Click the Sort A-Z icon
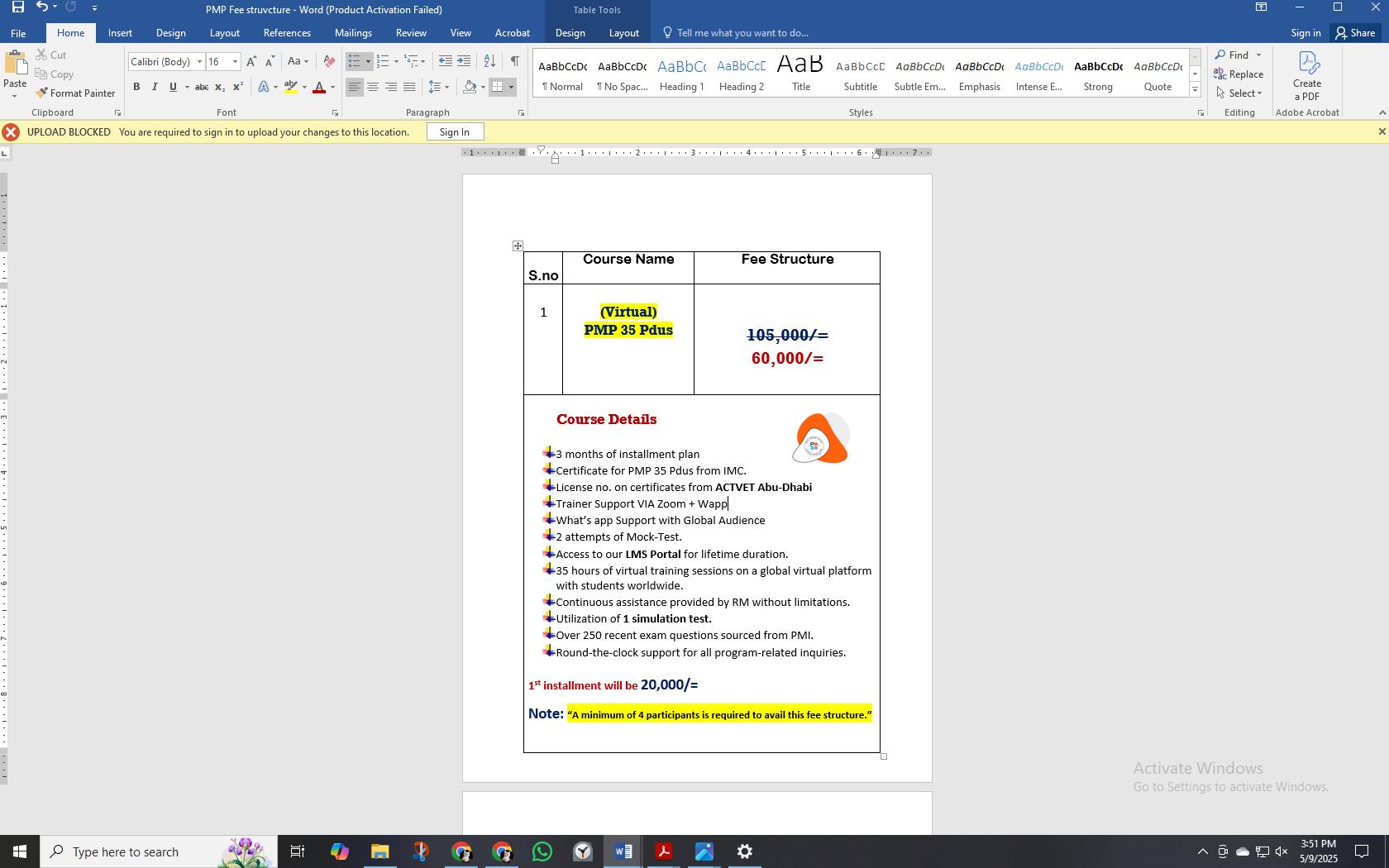This screenshot has height=868, width=1389. pyautogui.click(x=489, y=61)
